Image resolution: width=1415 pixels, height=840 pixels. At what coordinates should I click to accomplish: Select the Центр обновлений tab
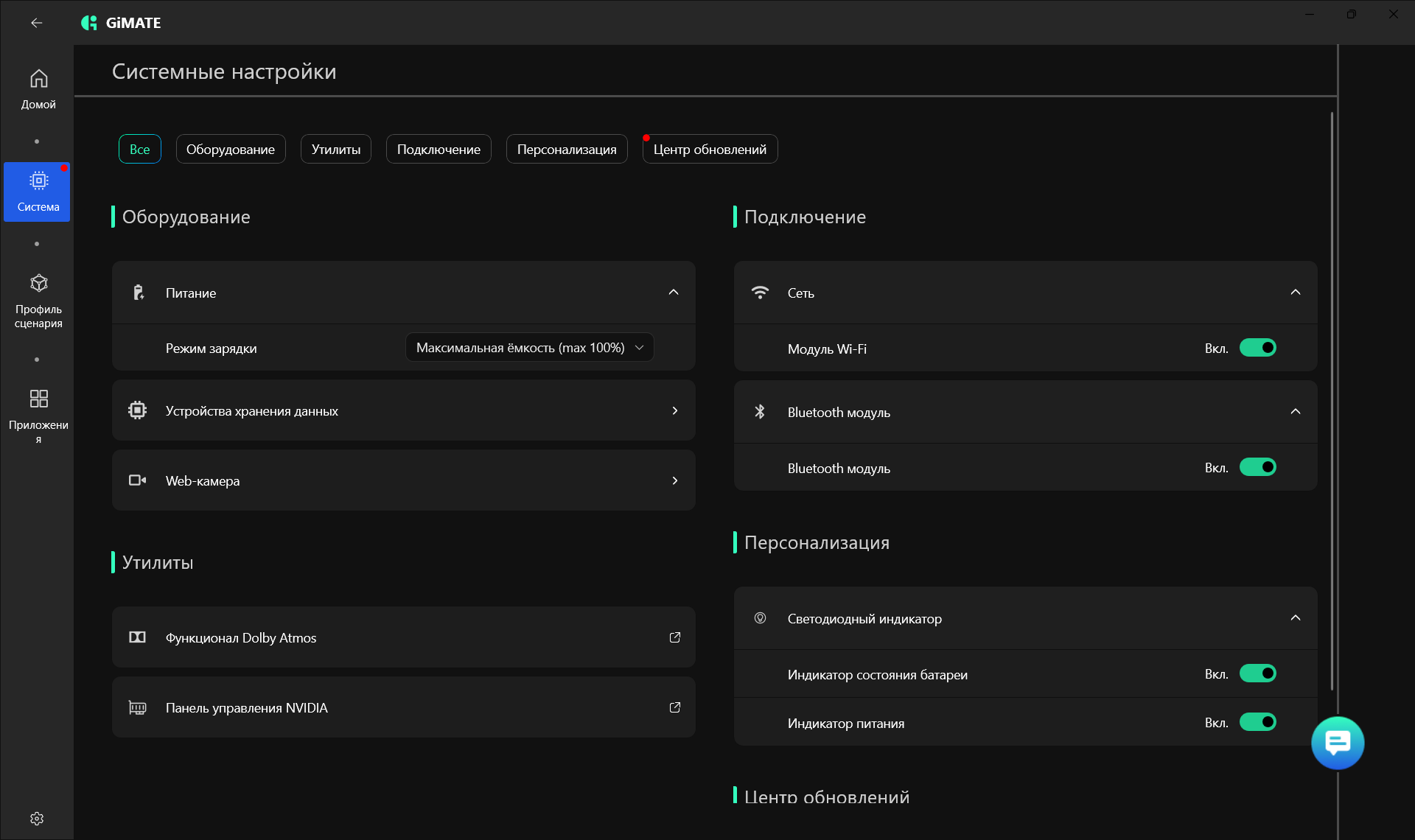709,149
